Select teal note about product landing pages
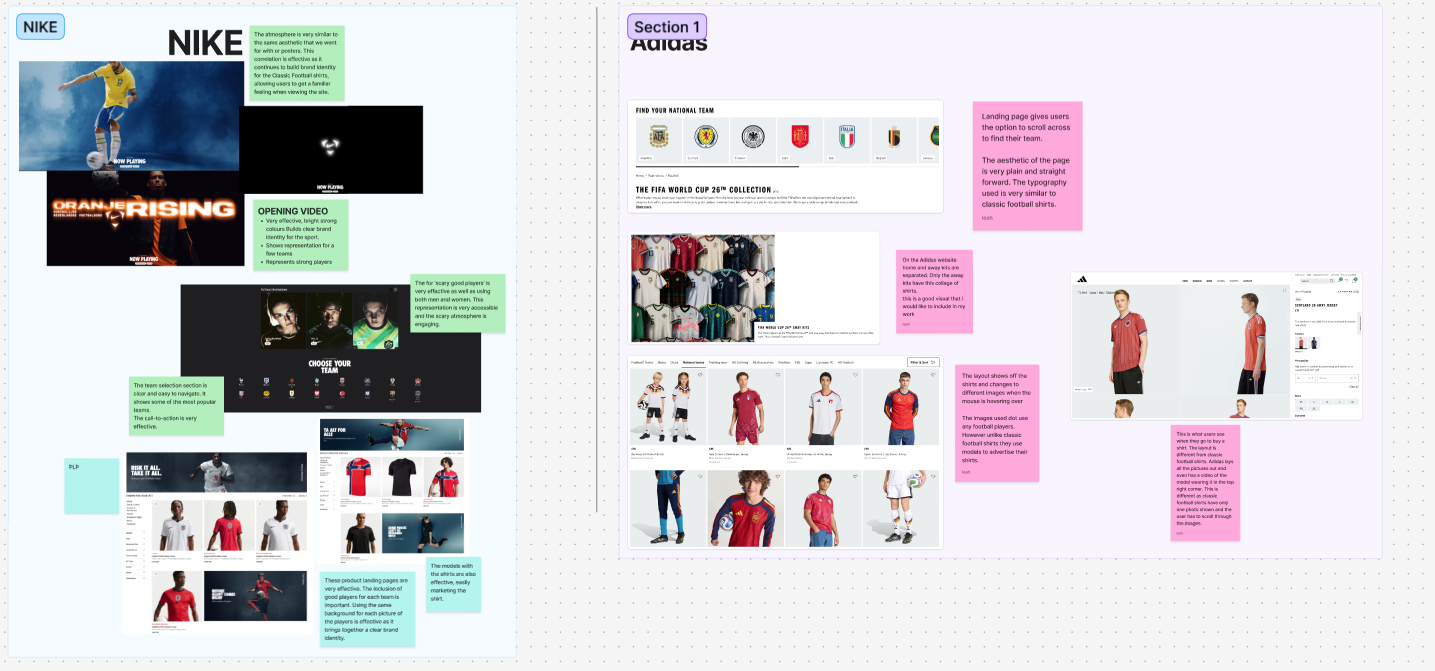Viewport: 1435px width, 671px height. (x=368, y=608)
